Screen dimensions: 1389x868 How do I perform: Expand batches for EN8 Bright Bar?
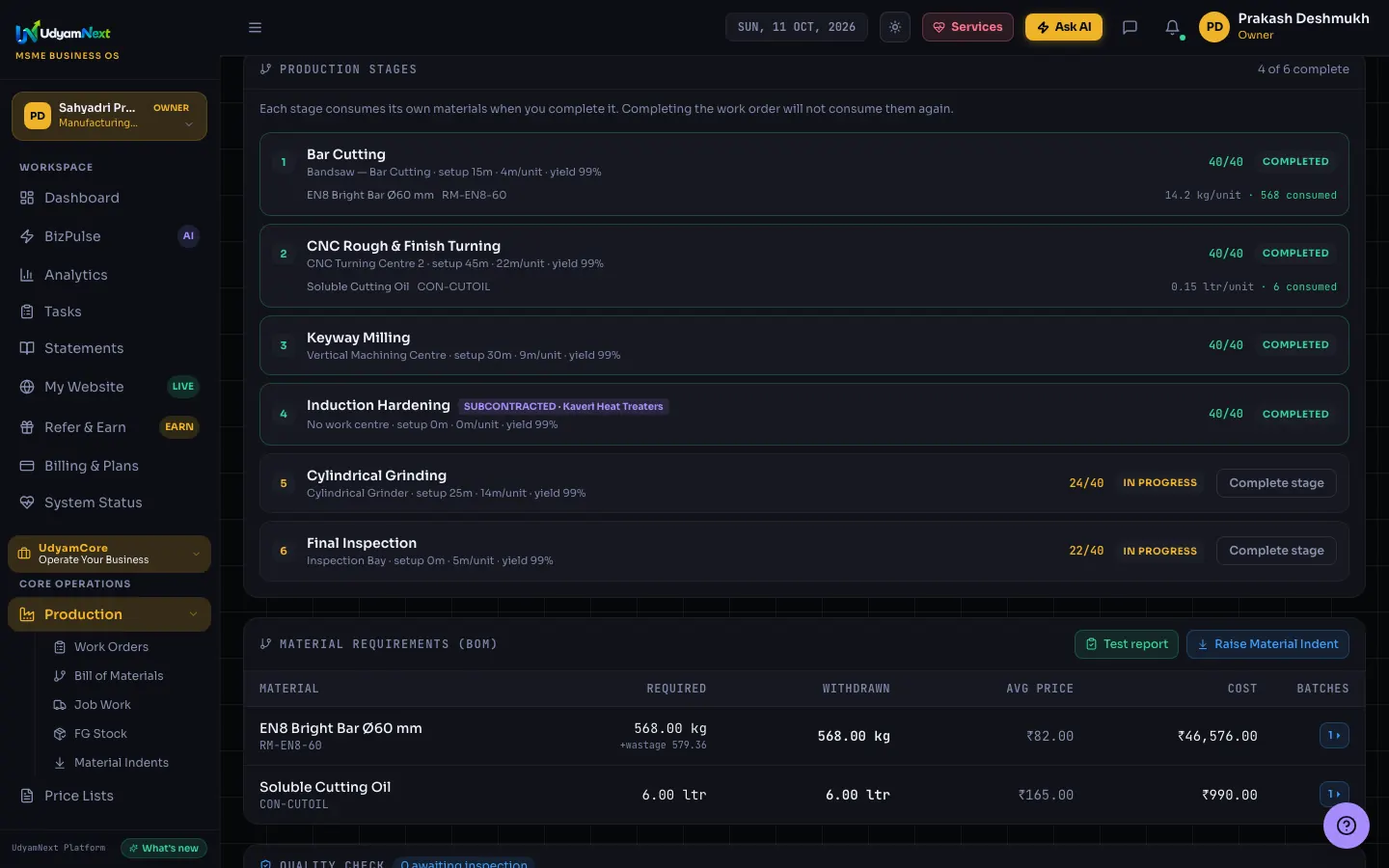pos(1334,735)
